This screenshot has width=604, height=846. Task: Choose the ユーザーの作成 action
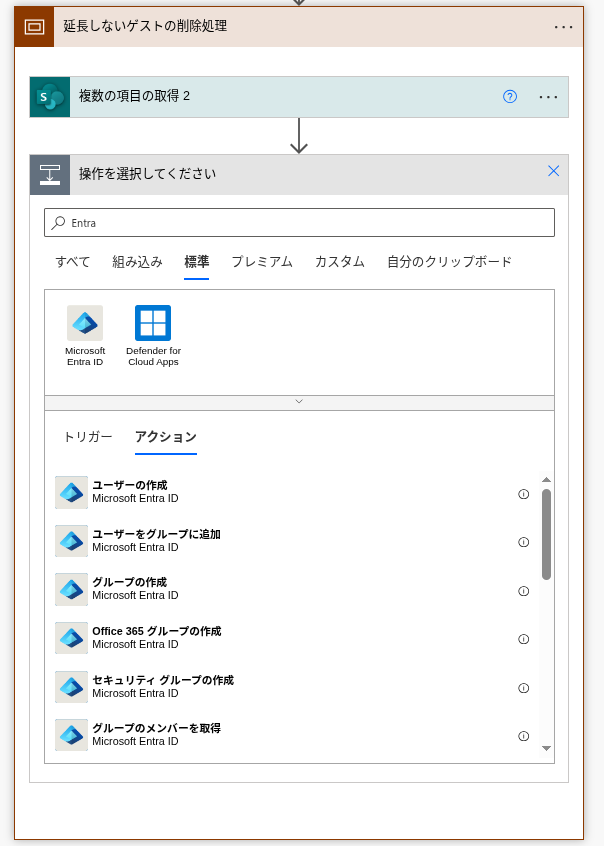291,492
